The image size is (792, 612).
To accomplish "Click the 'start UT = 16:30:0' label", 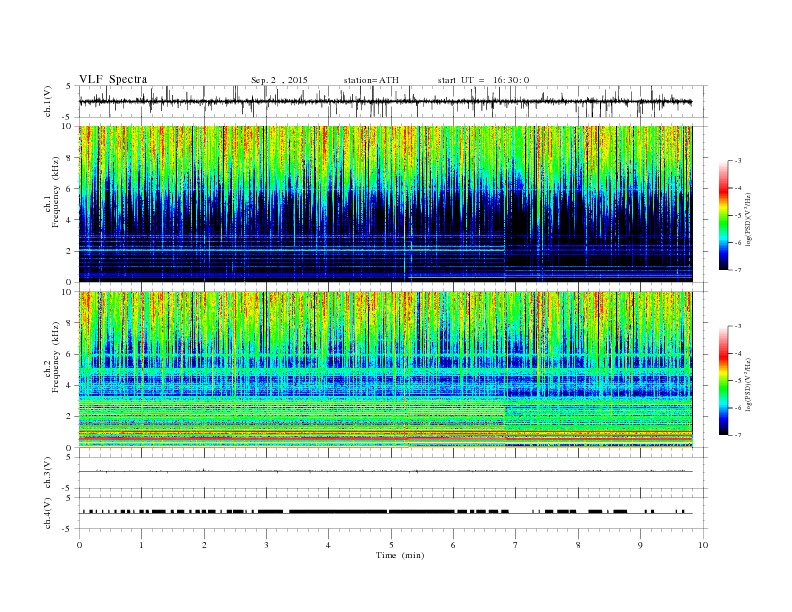I will tap(483, 80).
